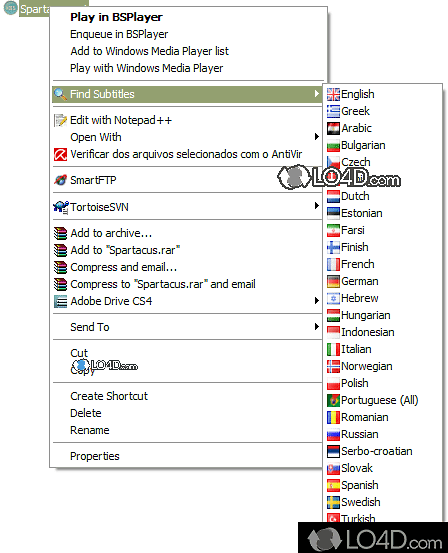Expand the Adobe Drive CS4 submenu arrow
Screen dimensions: 448x553
pos(316,300)
